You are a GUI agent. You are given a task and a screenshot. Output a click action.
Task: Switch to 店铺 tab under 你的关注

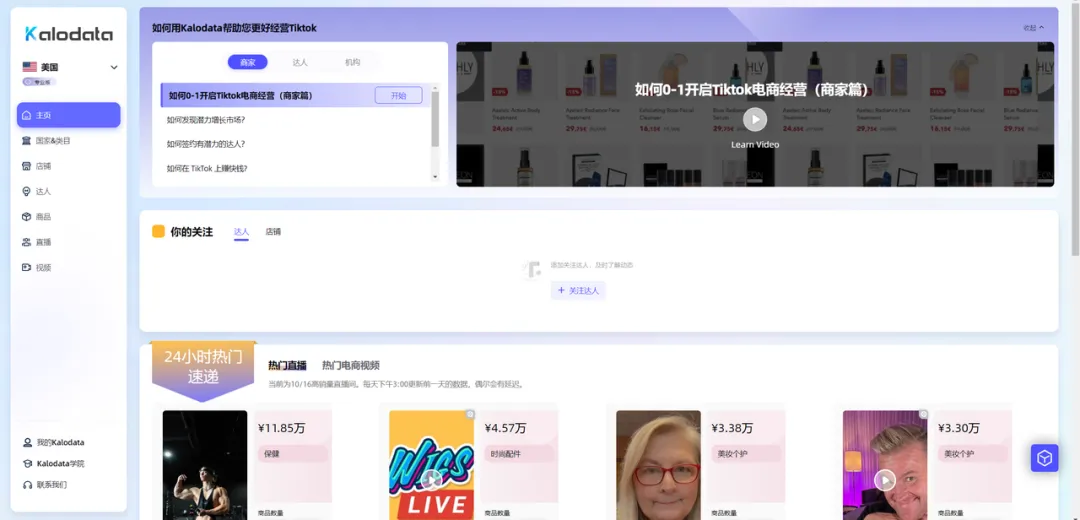click(273, 232)
